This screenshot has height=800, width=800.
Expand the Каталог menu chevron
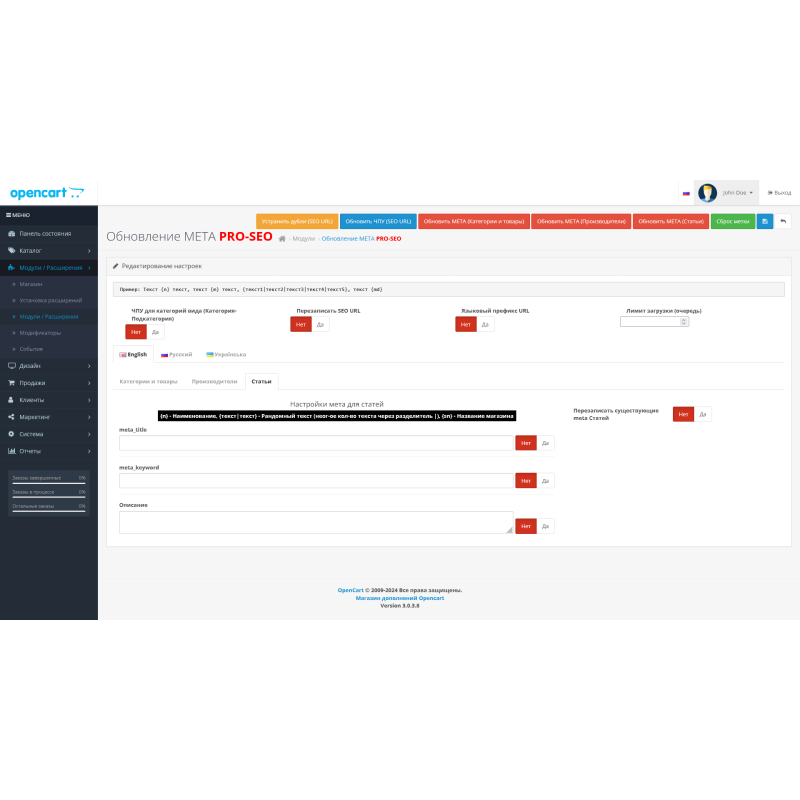click(90, 251)
